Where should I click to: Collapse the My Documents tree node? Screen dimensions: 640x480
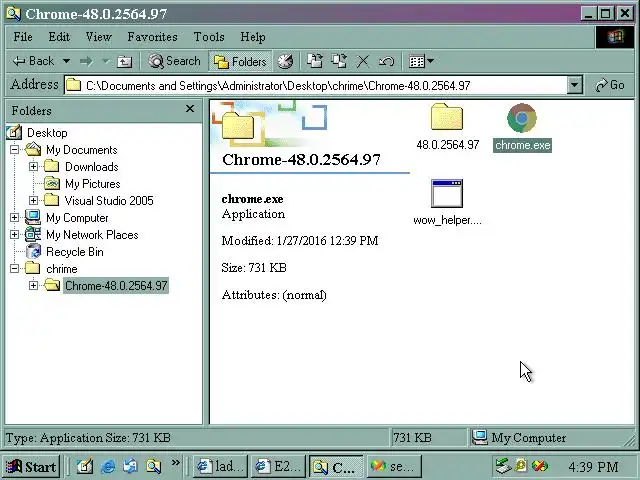pyautogui.click(x=14, y=149)
